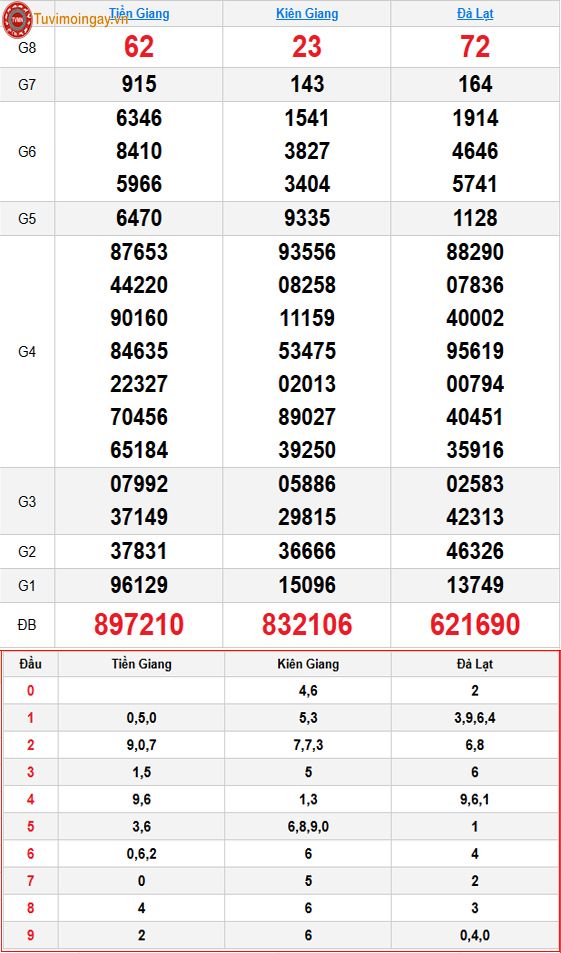Click G7 number 915
Image resolution: width=561 pixels, height=953 pixels.
click(139, 84)
